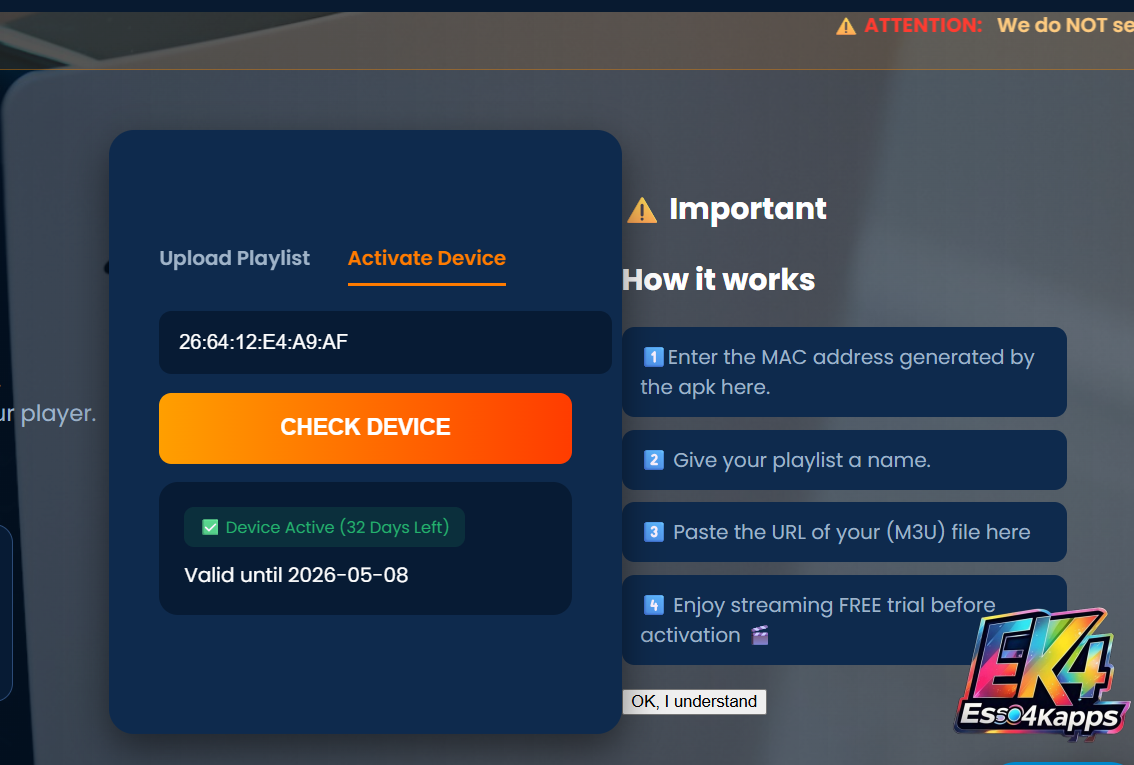
Task: Click the How it works heading
Action: (x=718, y=279)
